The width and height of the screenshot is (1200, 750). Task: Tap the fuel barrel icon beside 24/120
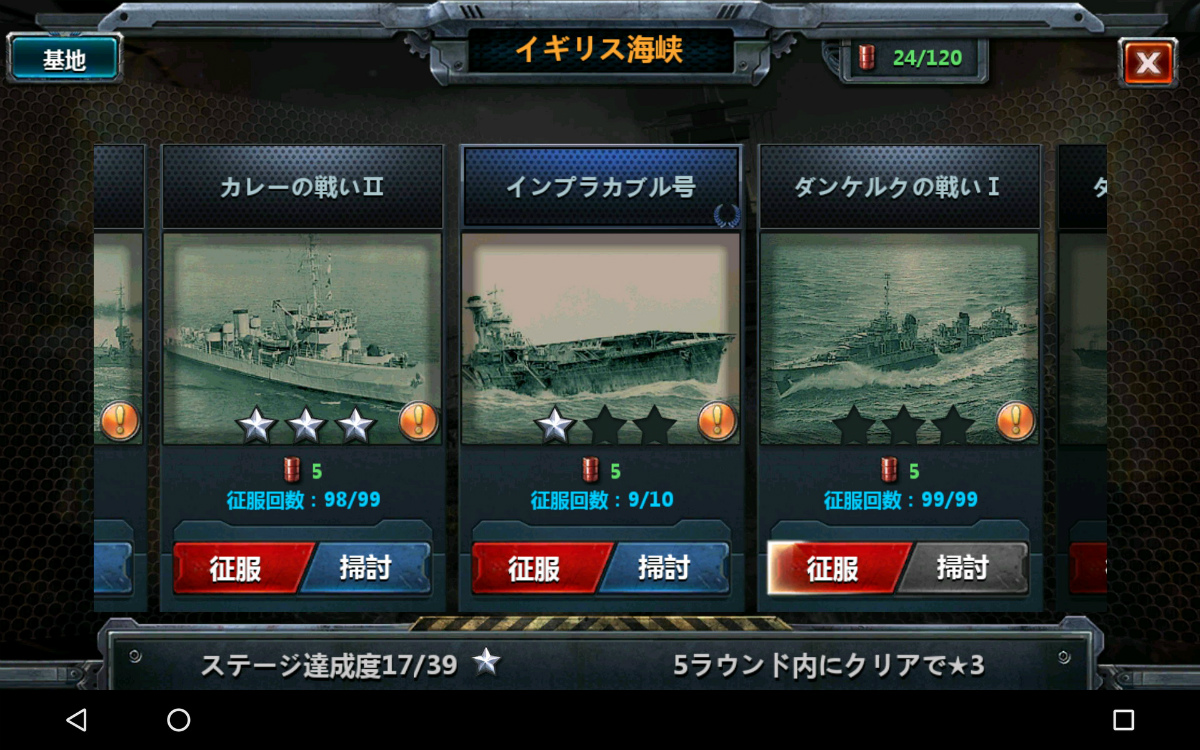click(867, 58)
